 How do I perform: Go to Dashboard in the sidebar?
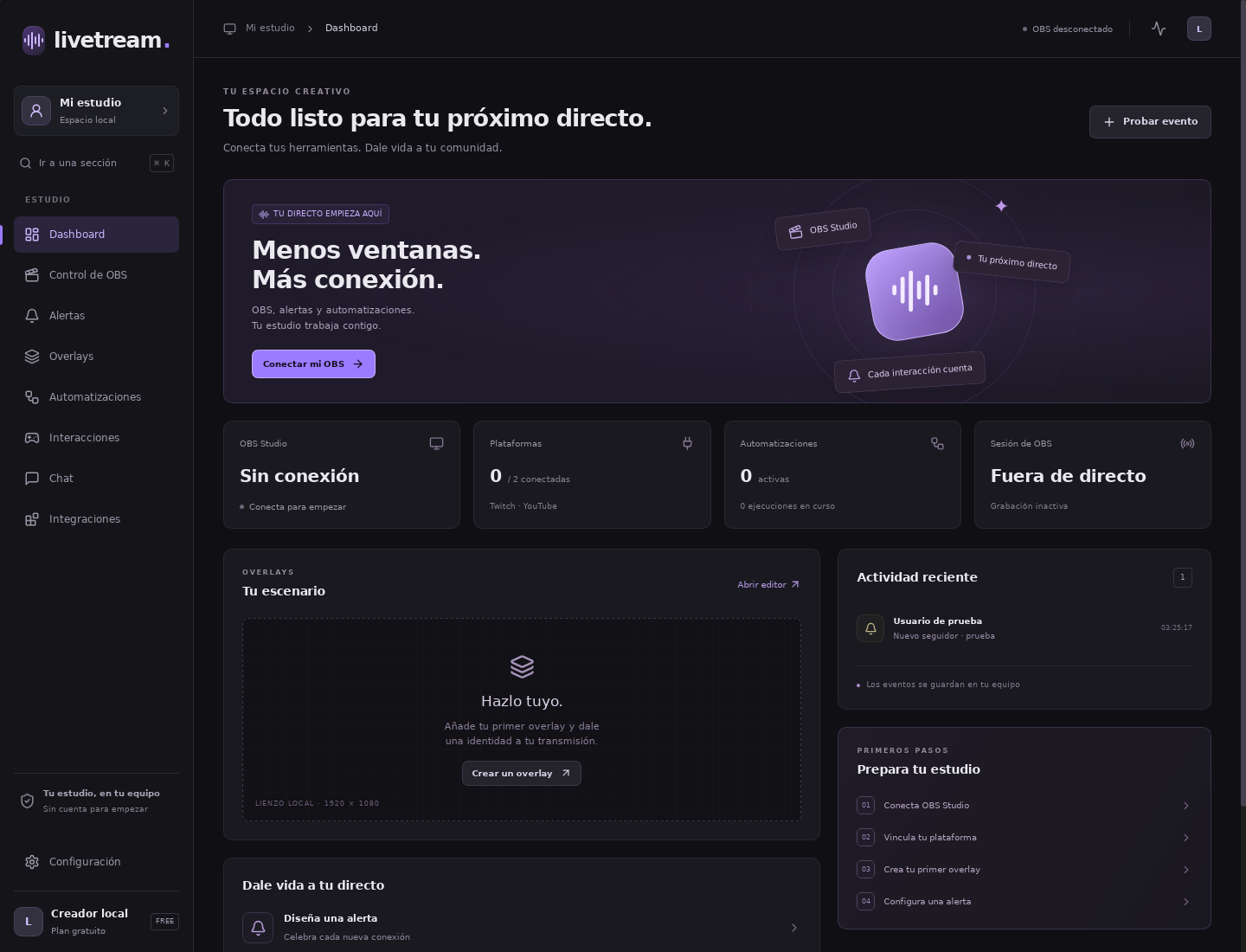pos(96,235)
